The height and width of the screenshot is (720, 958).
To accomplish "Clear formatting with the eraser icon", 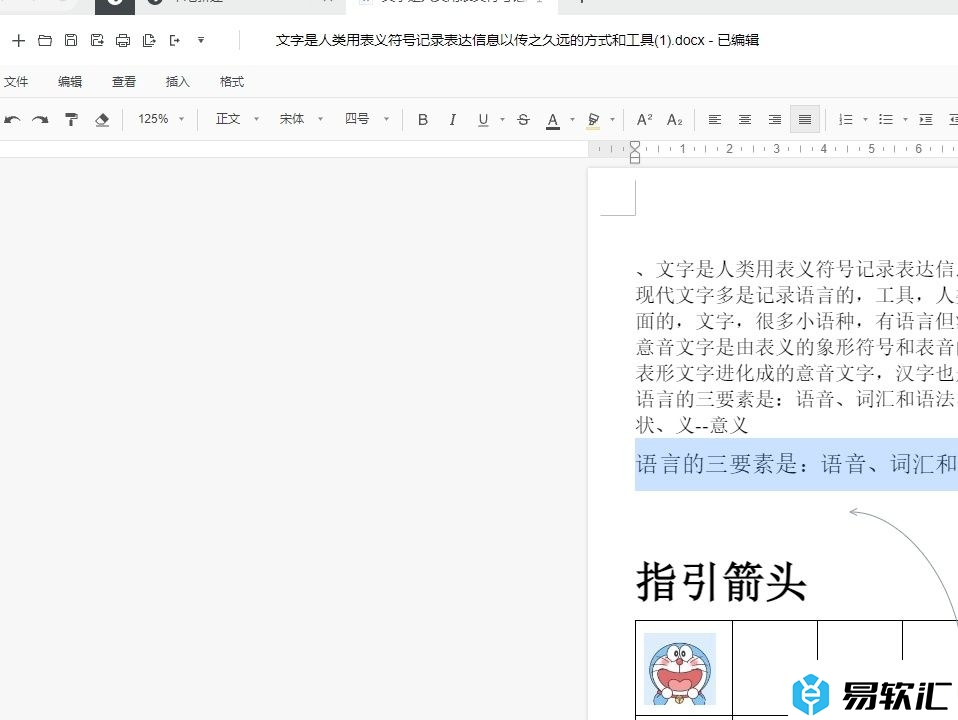I will [x=102, y=120].
